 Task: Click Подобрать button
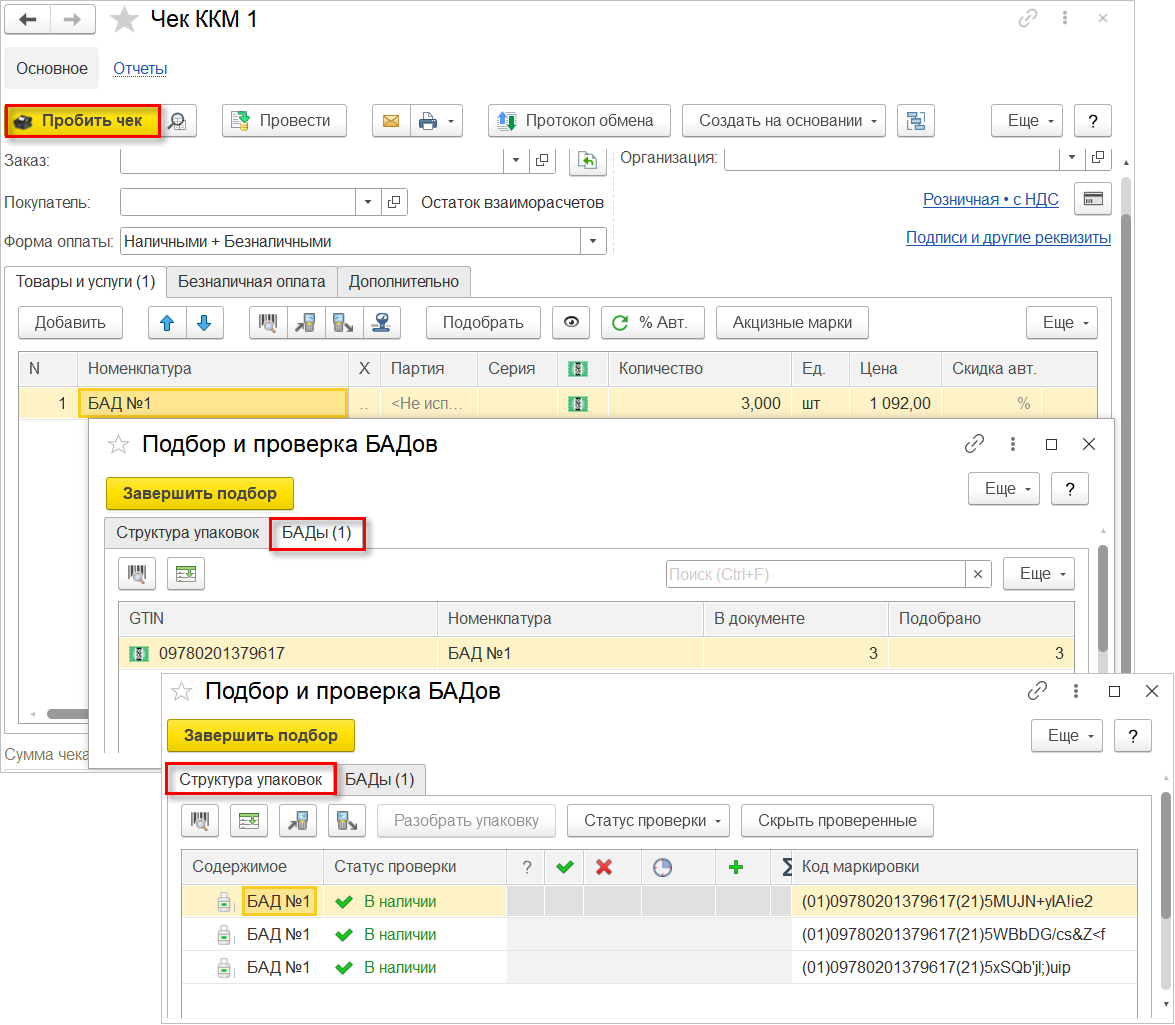point(483,323)
